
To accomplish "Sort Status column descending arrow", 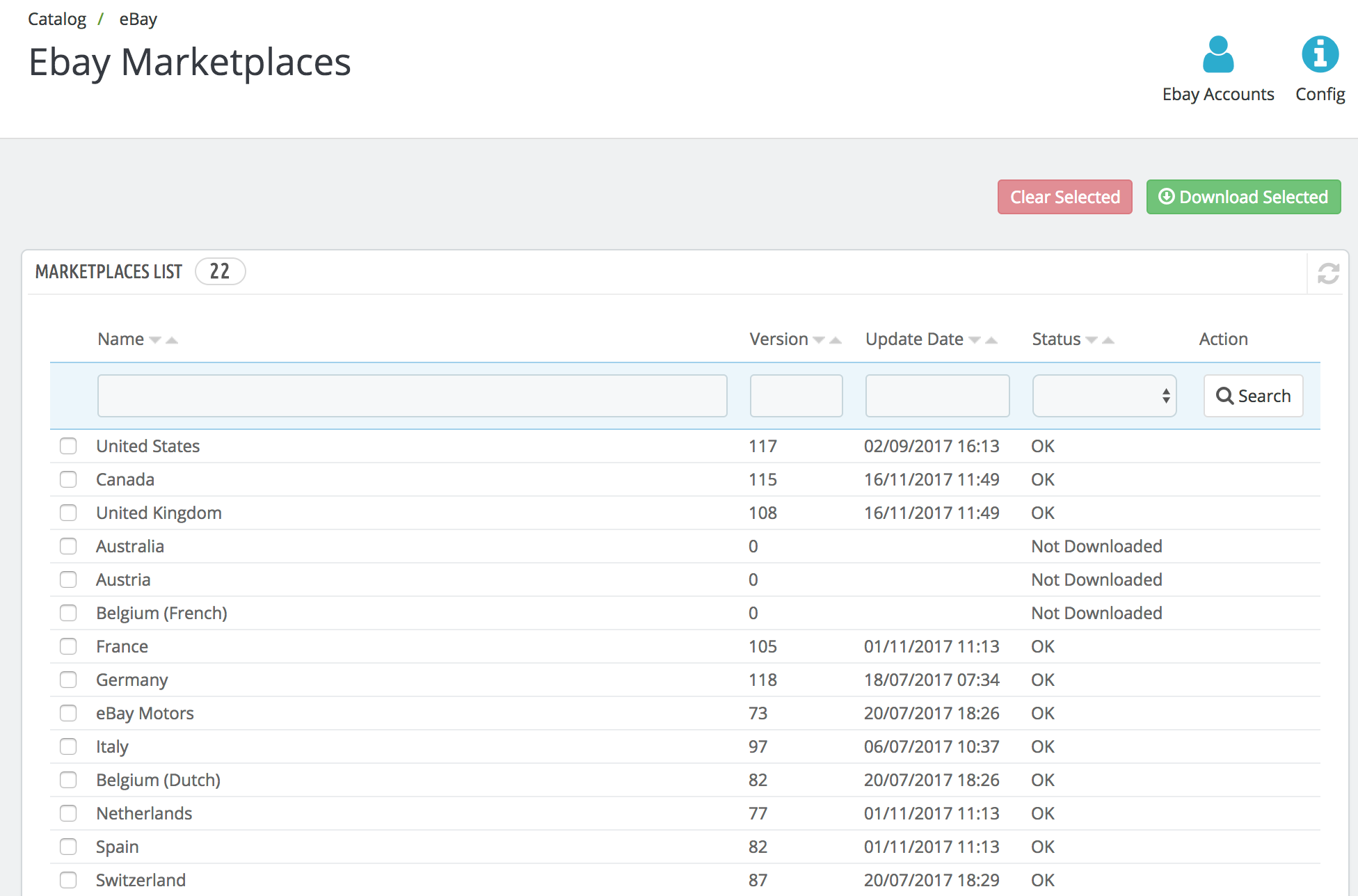I will coord(1092,340).
